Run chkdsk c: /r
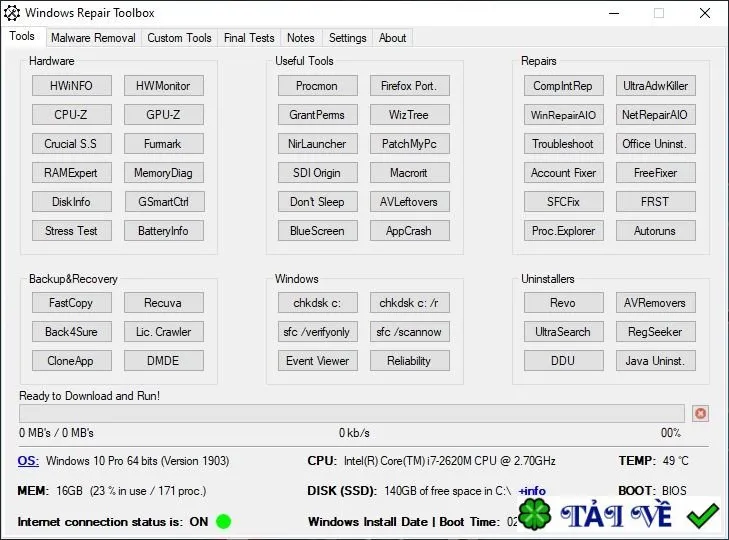 click(410, 303)
